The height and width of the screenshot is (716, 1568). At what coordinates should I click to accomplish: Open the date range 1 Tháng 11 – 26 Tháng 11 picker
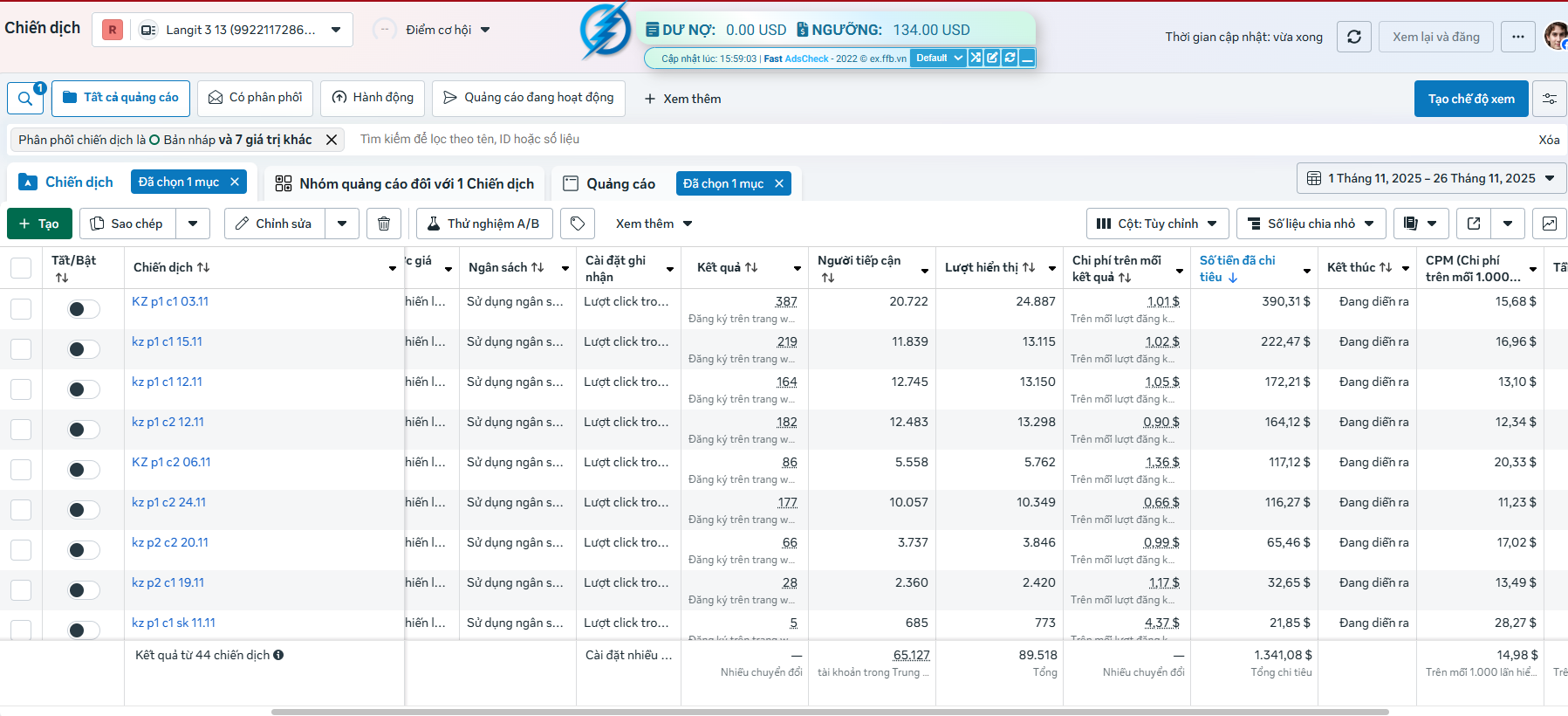coord(1431,178)
